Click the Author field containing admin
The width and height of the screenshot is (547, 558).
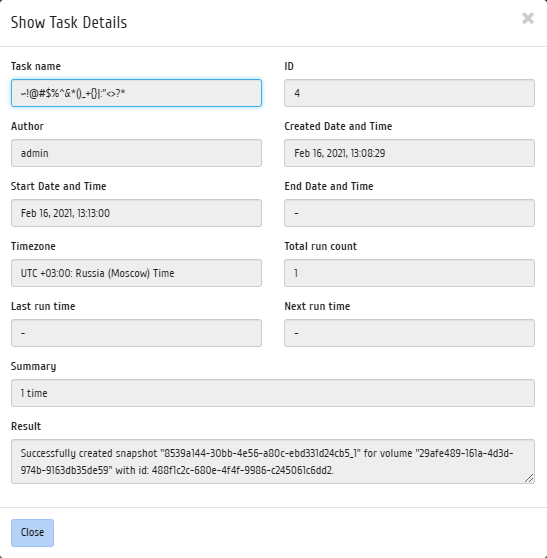[x=136, y=153]
